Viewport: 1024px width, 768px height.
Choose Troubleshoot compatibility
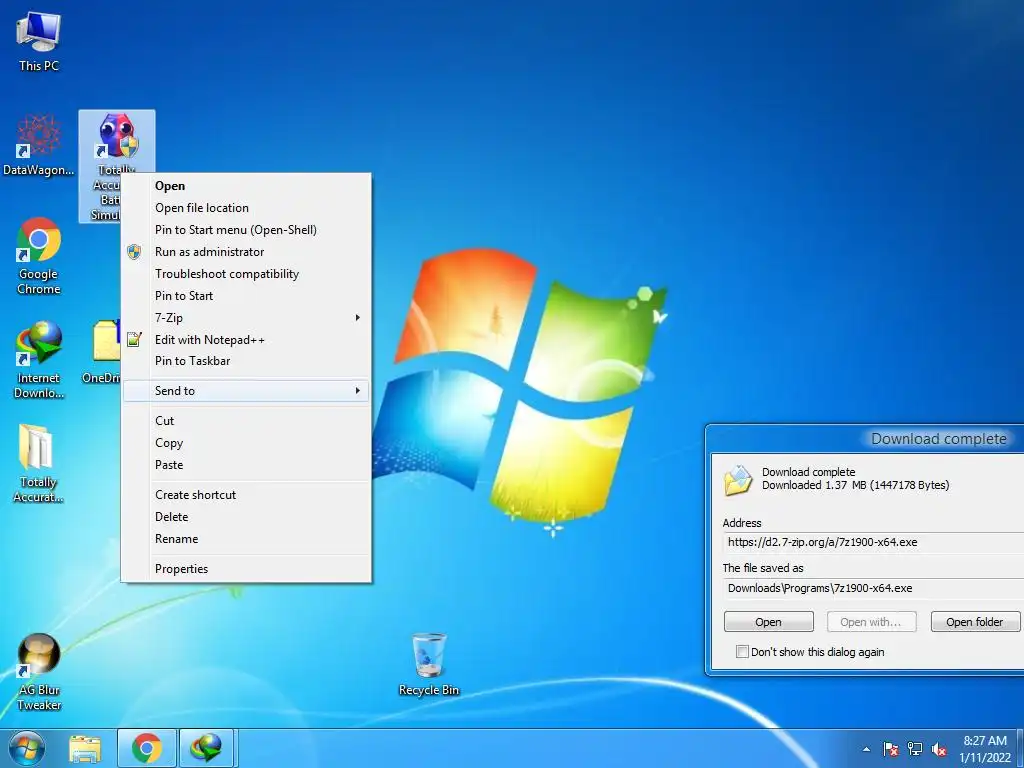[x=246, y=274]
